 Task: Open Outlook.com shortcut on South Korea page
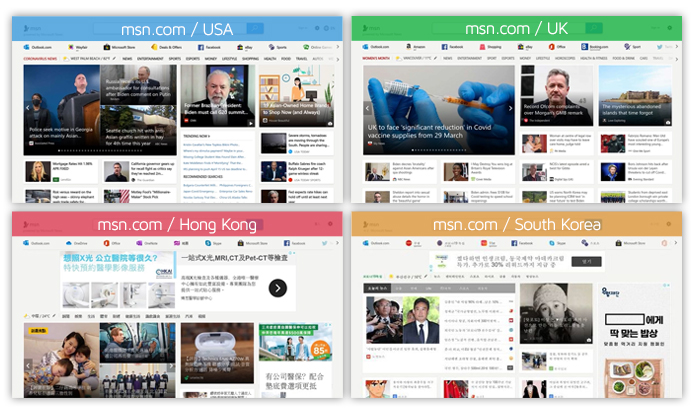376,243
